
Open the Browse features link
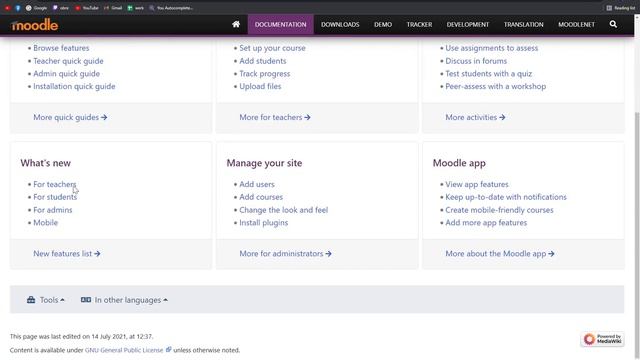(61, 48)
